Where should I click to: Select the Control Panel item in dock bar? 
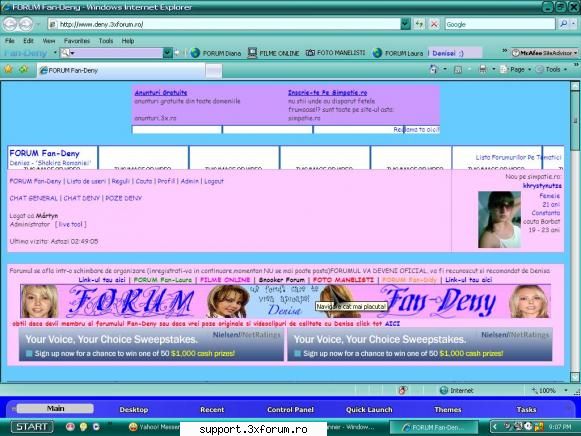(290, 409)
